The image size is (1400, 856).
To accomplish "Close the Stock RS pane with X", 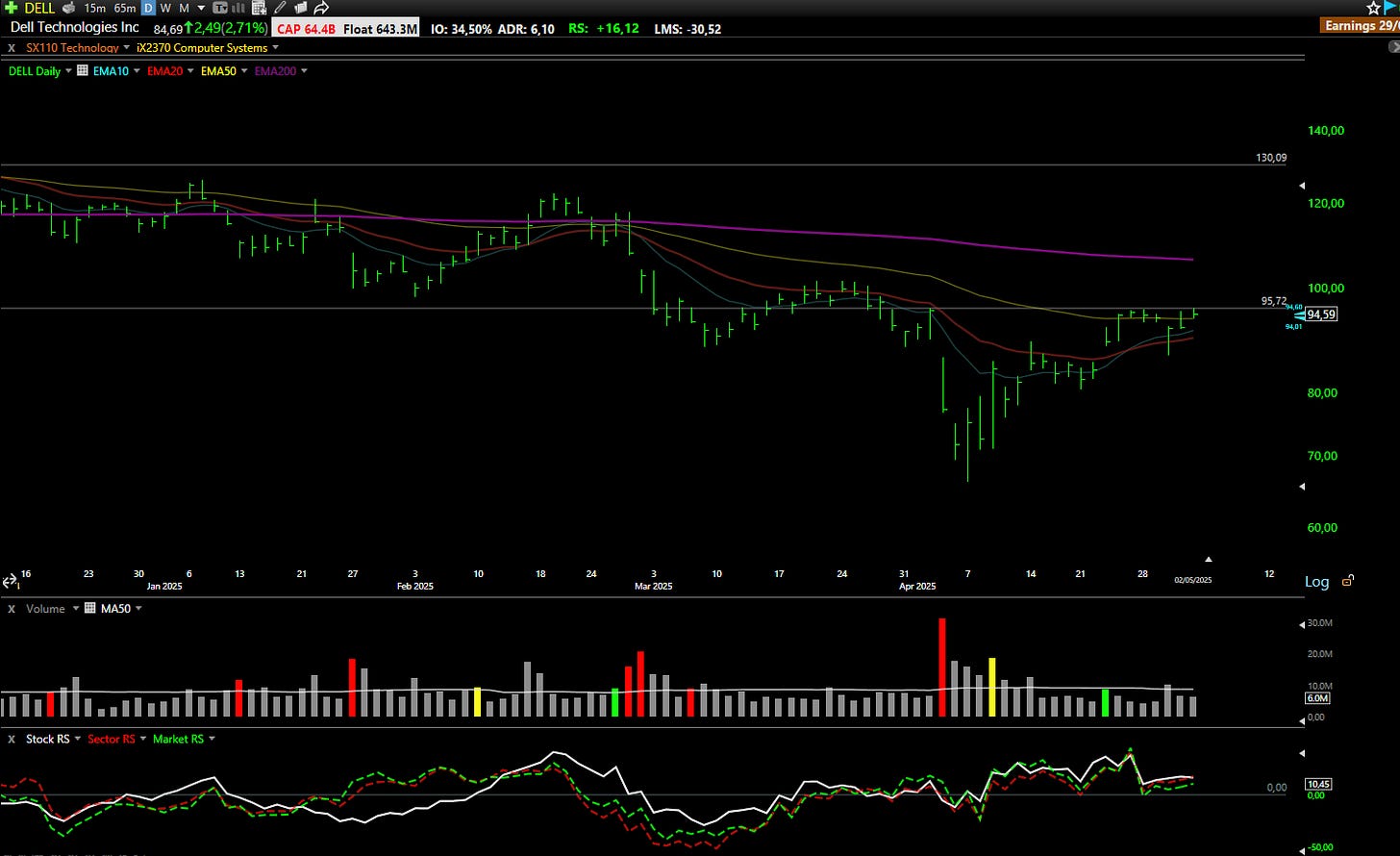I will pos(12,739).
